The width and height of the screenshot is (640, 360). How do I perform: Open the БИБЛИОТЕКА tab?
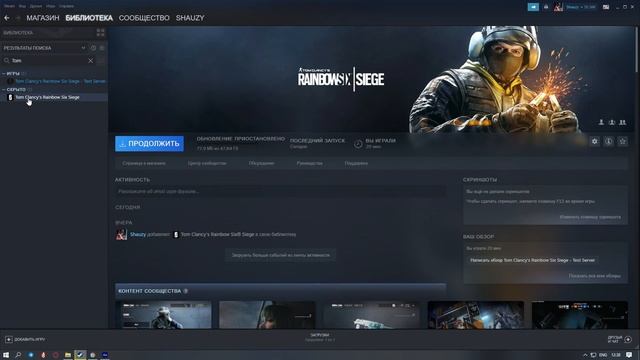(89, 18)
